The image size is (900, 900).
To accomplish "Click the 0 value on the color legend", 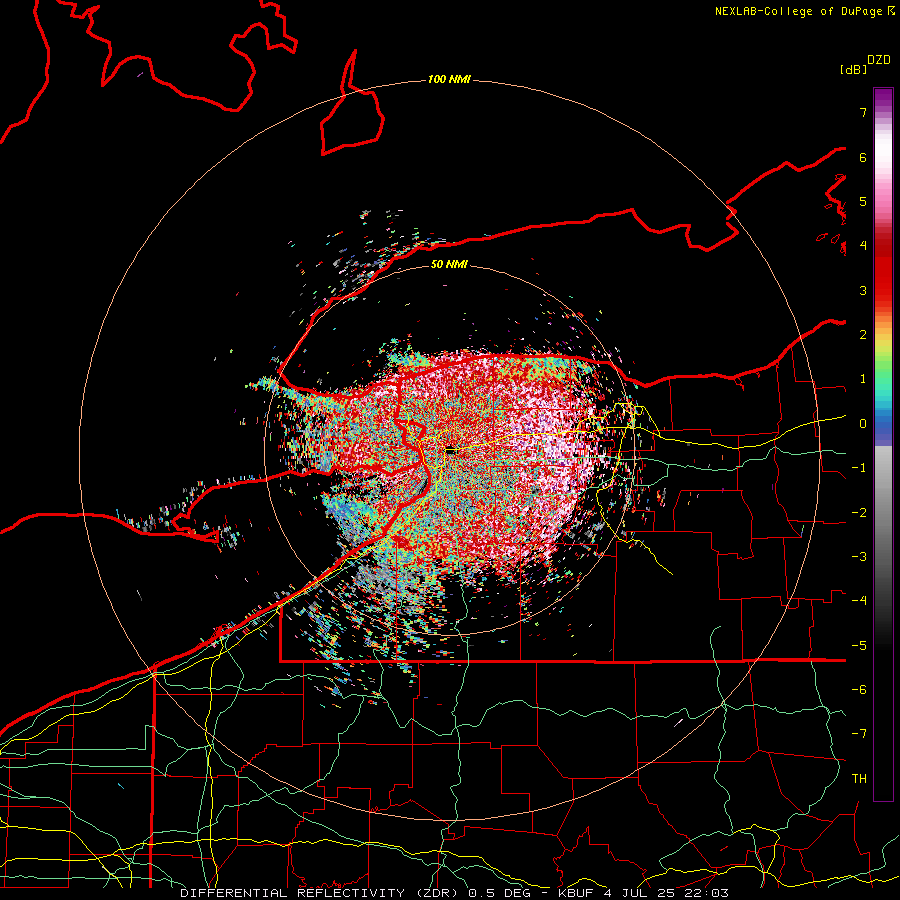I will point(863,424).
